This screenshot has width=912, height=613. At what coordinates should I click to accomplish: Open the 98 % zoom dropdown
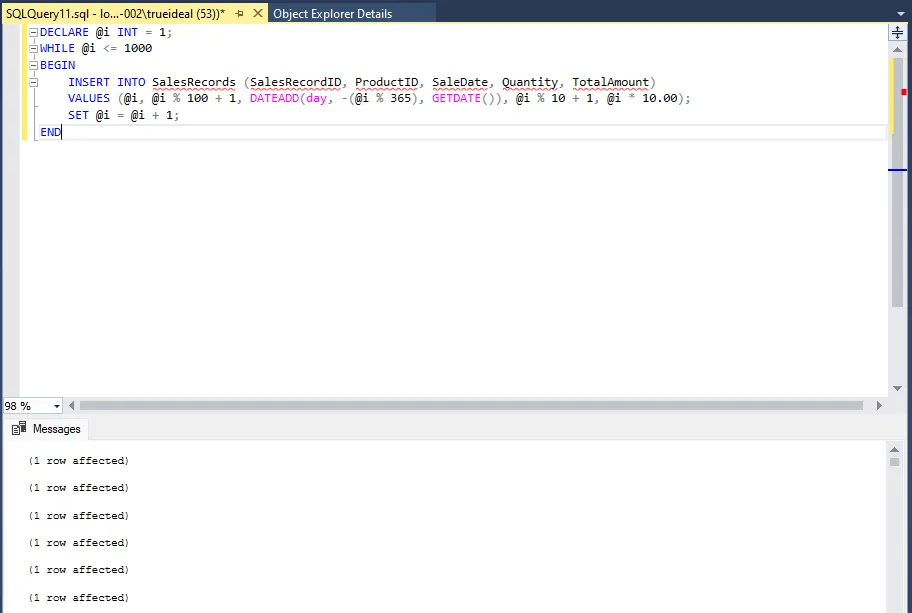56,406
